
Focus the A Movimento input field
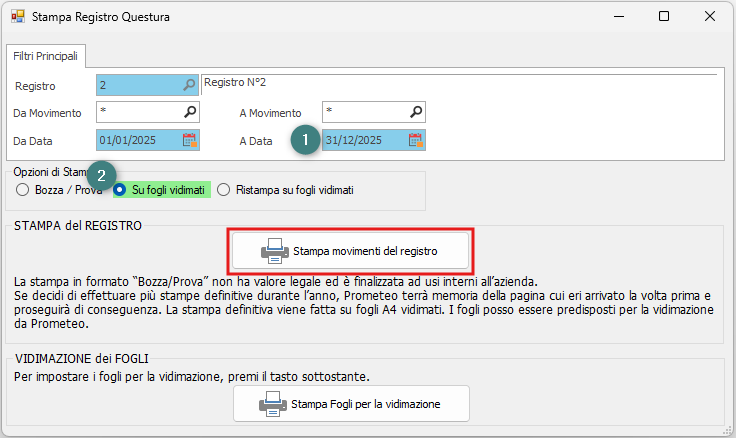(365, 112)
